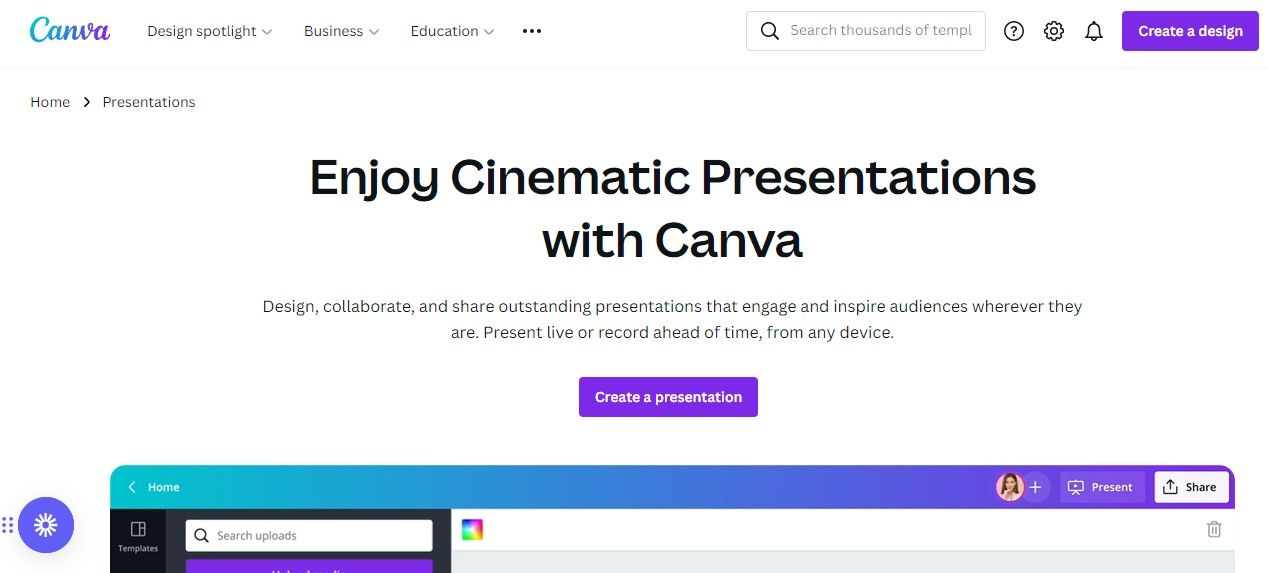
Task: Add collaborator with the plus icon
Action: tap(1035, 487)
